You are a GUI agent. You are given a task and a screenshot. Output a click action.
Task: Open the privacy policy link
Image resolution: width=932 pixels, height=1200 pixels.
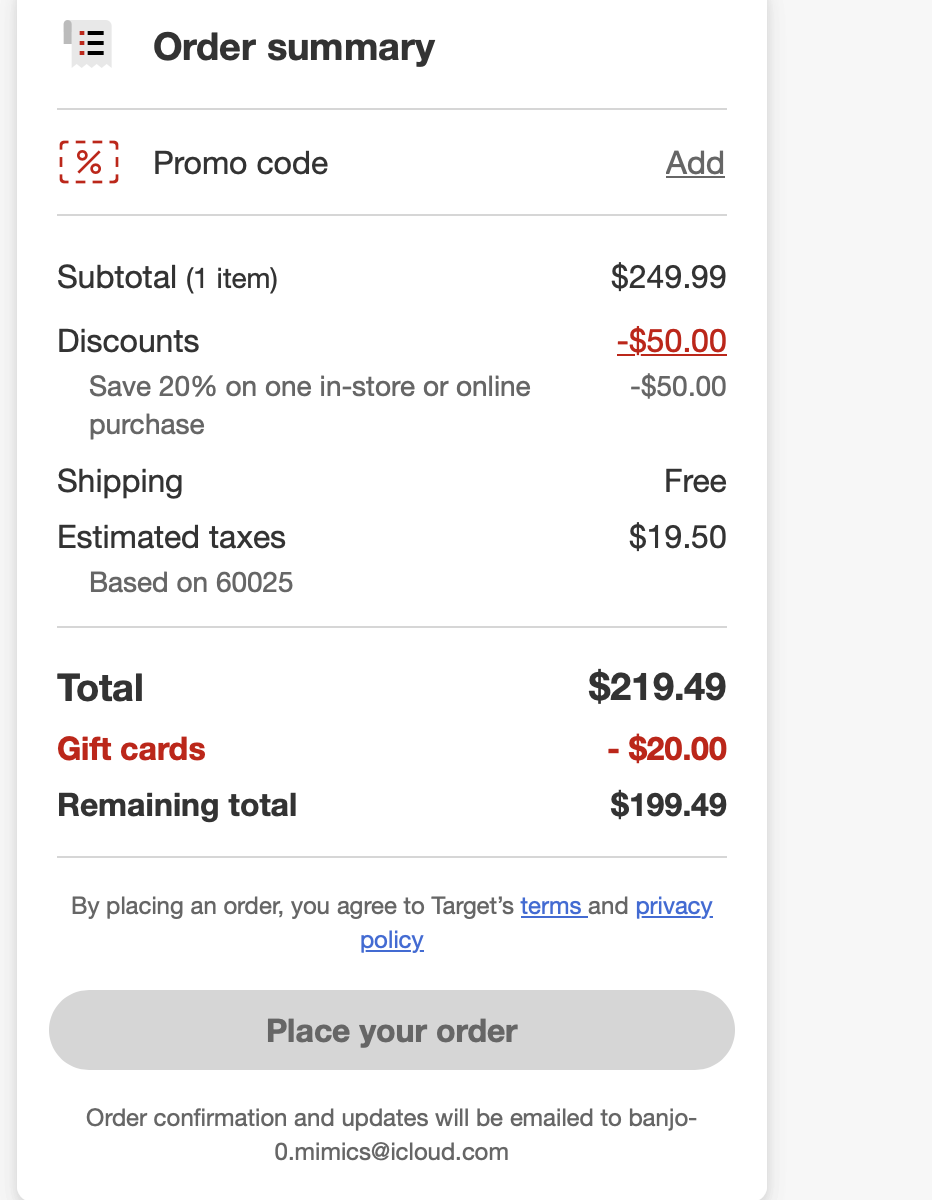coord(673,907)
